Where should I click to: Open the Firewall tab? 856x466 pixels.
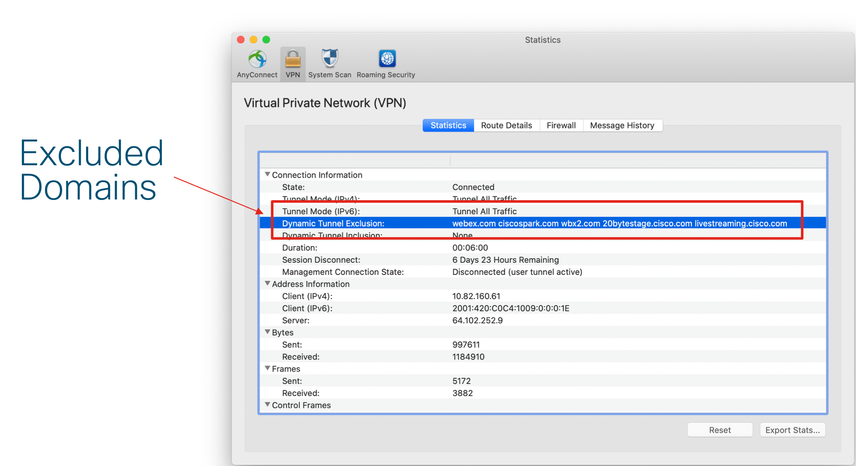point(561,126)
